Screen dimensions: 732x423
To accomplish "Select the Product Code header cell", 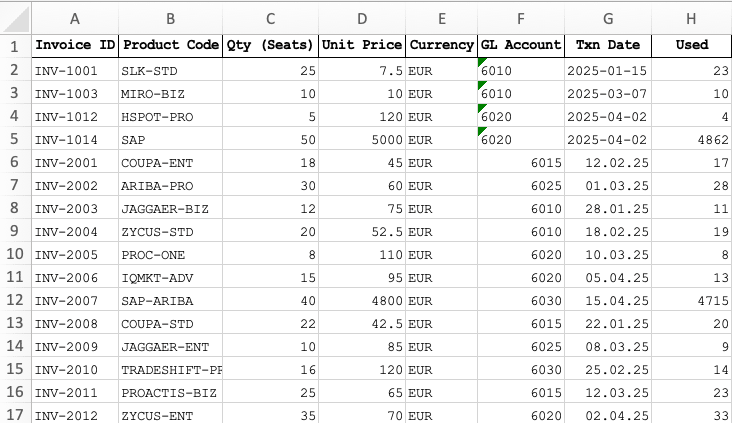I will (x=170, y=45).
